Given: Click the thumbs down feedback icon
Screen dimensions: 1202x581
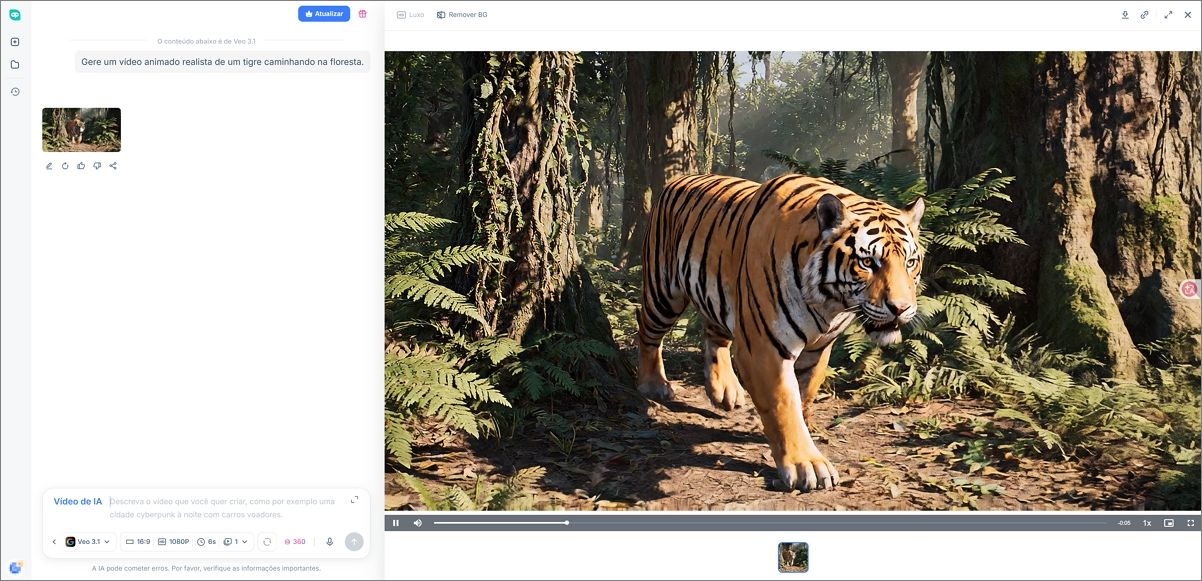Looking at the screenshot, I should (x=97, y=166).
